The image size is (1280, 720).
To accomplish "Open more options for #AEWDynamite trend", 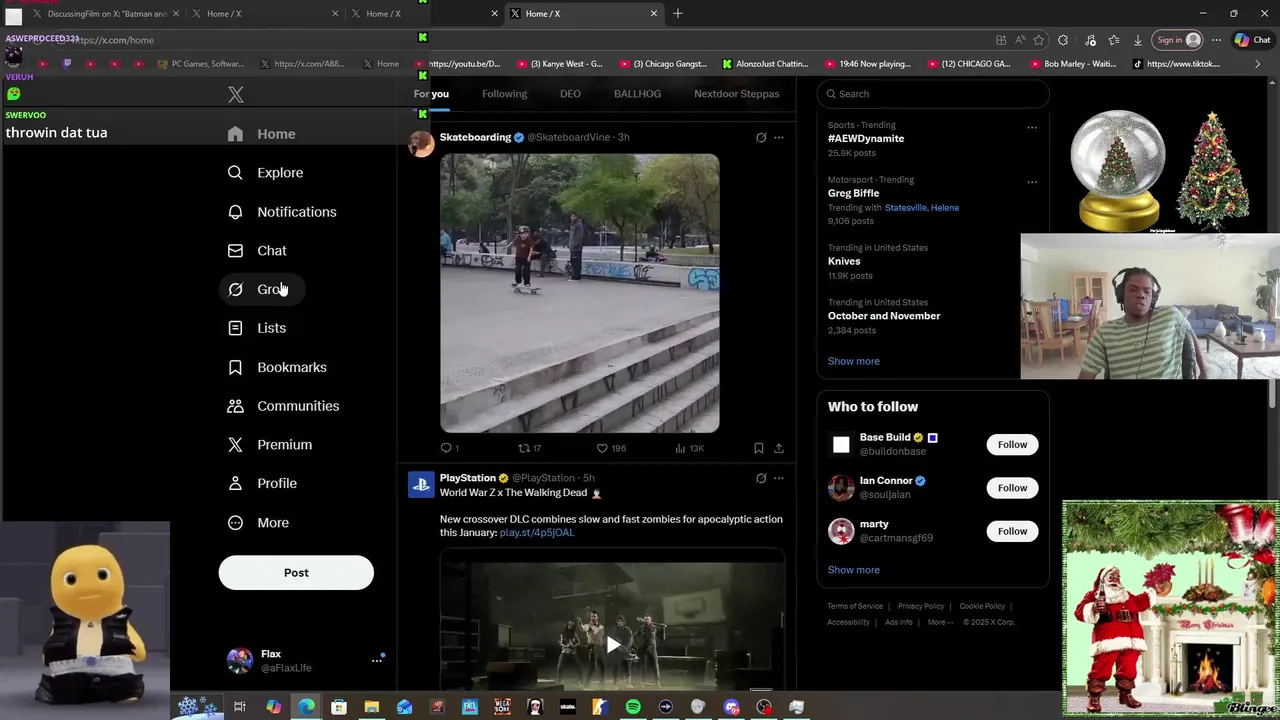I will click(x=1032, y=127).
